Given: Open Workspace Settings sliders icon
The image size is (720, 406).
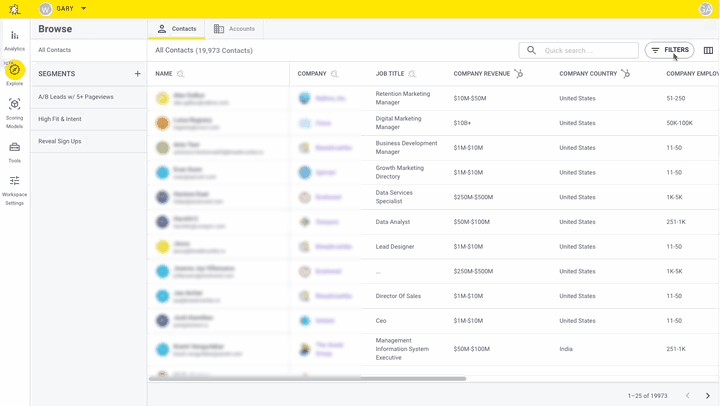Looking at the screenshot, I should pyautogui.click(x=15, y=180).
